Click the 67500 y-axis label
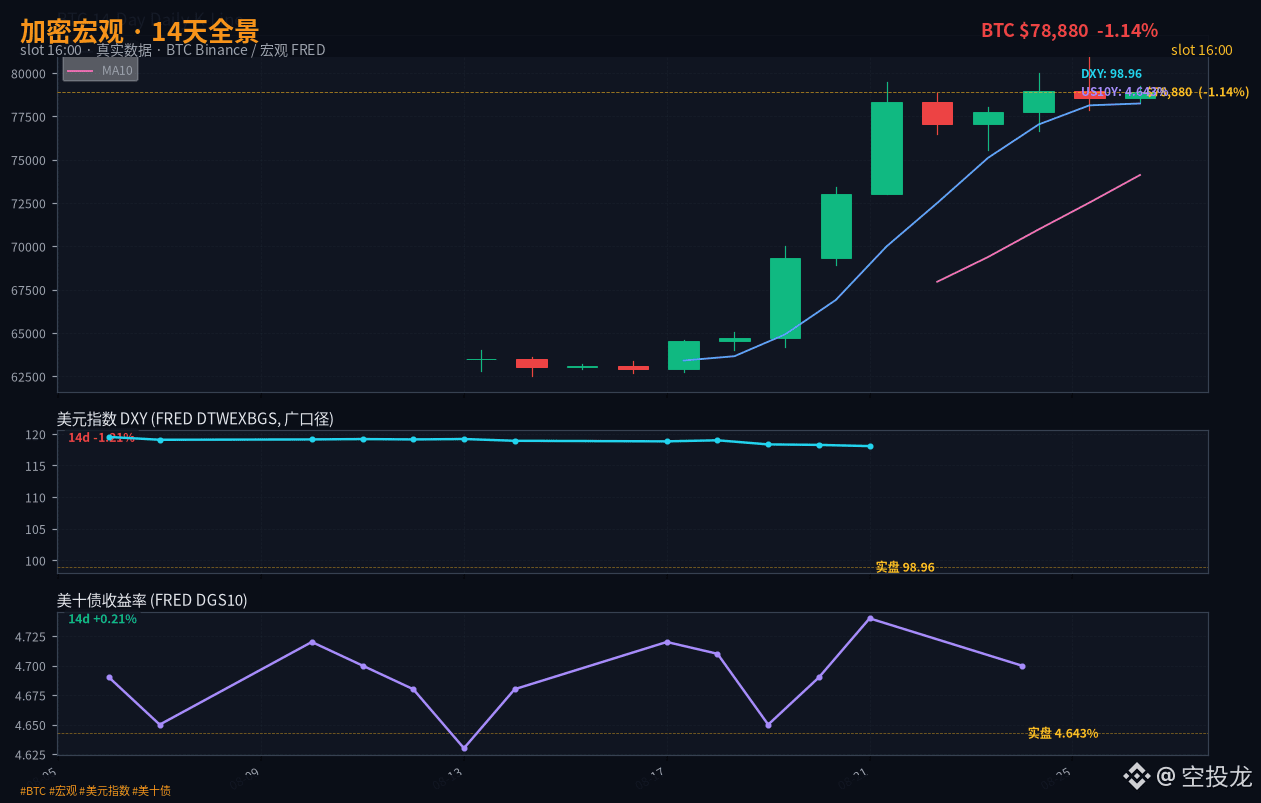1261x803 pixels. click(28, 290)
